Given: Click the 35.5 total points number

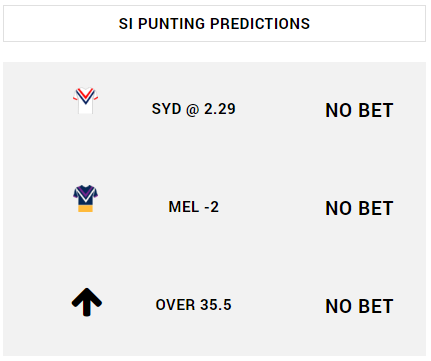Looking at the screenshot, I should pos(216,305).
